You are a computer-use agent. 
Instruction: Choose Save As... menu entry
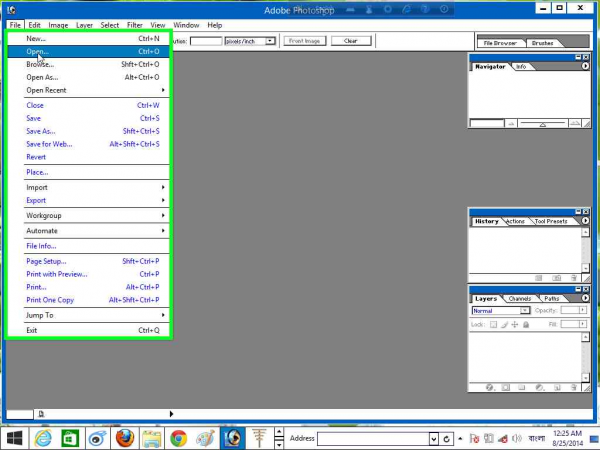tap(88, 131)
